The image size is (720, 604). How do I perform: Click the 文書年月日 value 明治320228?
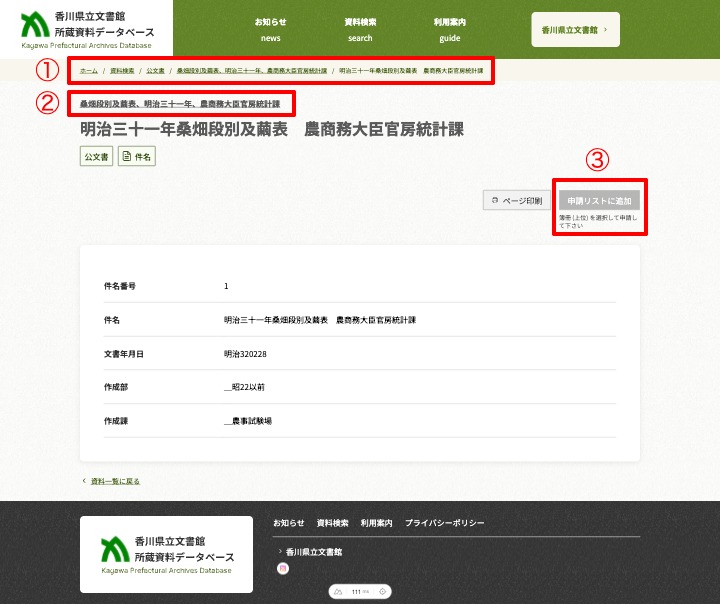pos(245,354)
